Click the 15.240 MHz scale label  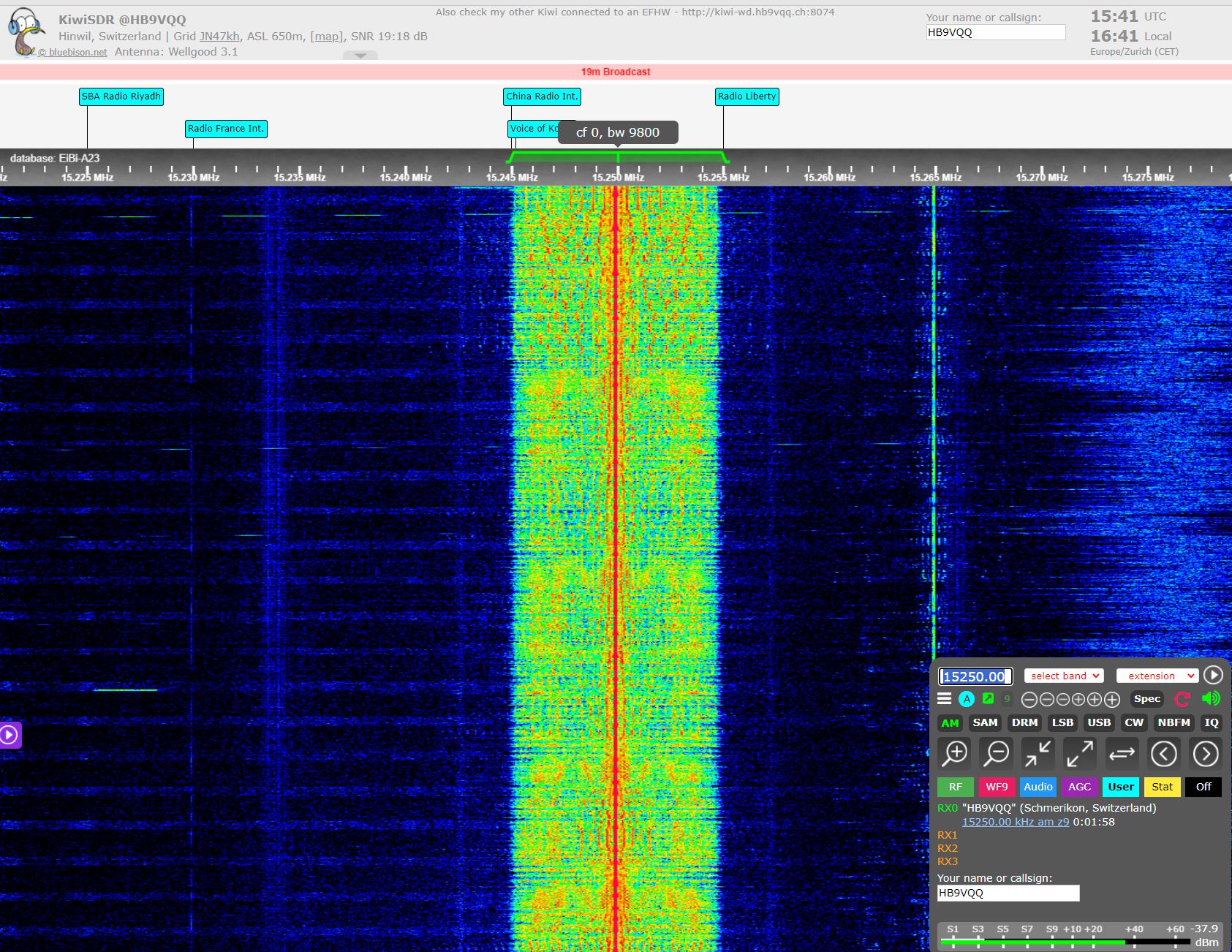click(x=406, y=177)
